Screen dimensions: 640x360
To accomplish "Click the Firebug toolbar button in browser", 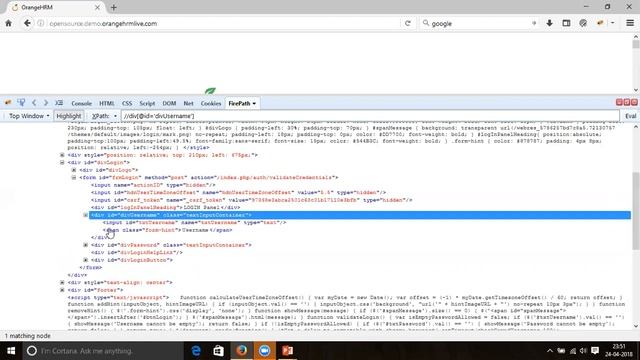I will tap(600, 23).
